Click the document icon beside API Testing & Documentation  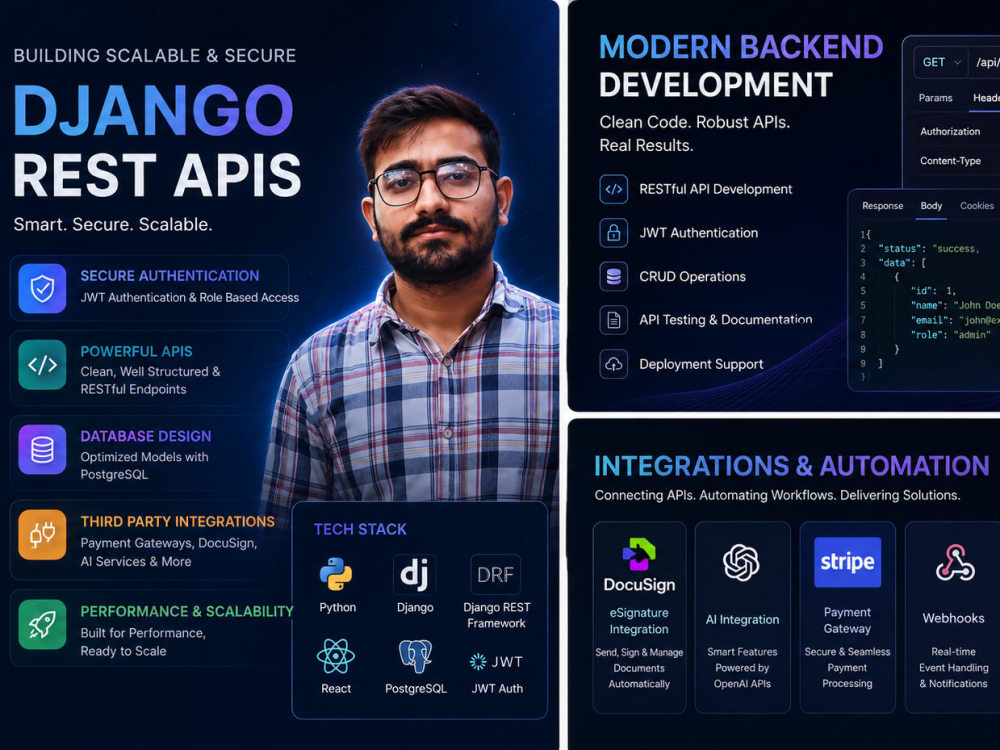click(x=614, y=320)
